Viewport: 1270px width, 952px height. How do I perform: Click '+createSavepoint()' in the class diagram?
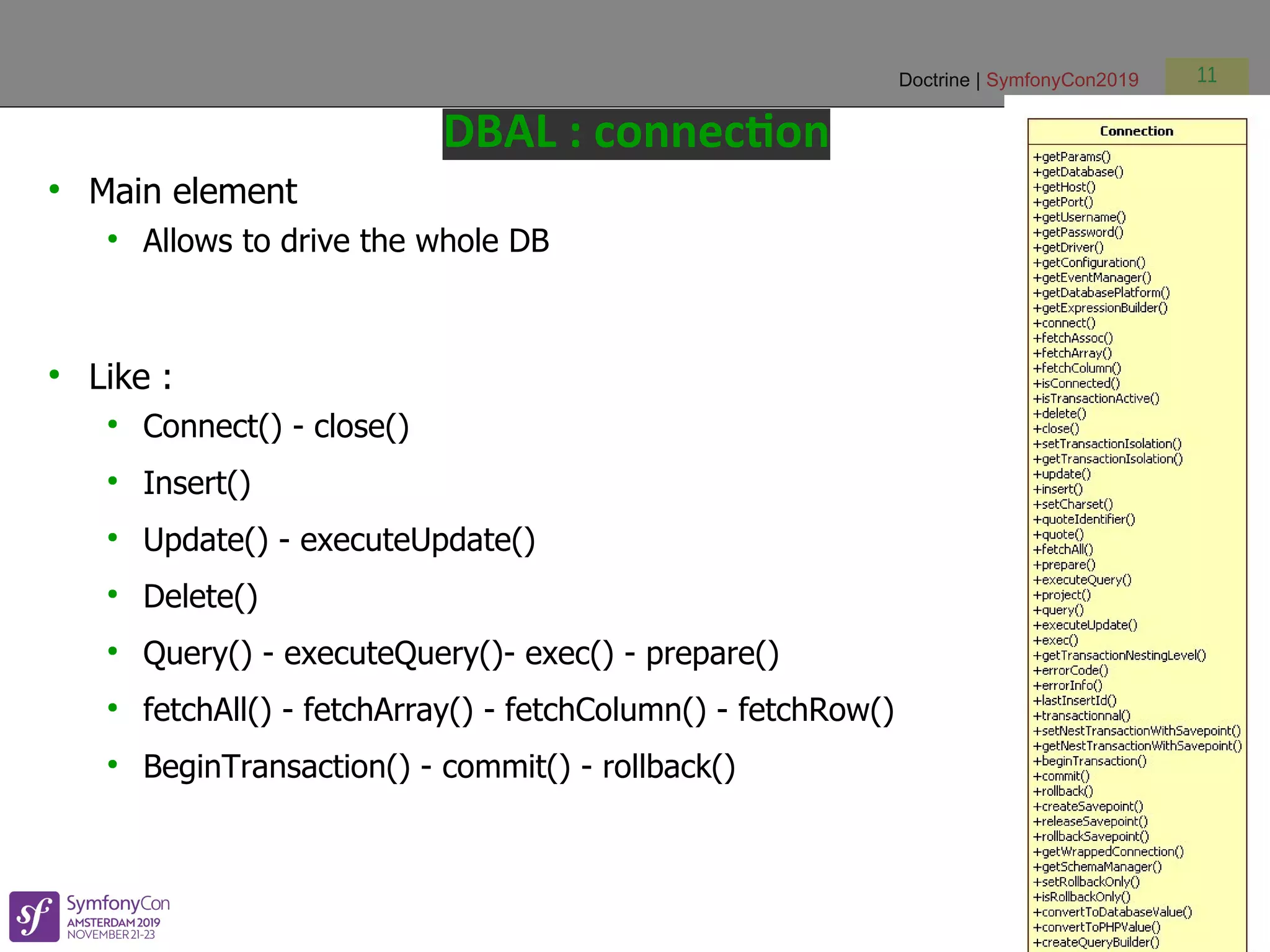coord(1088,806)
